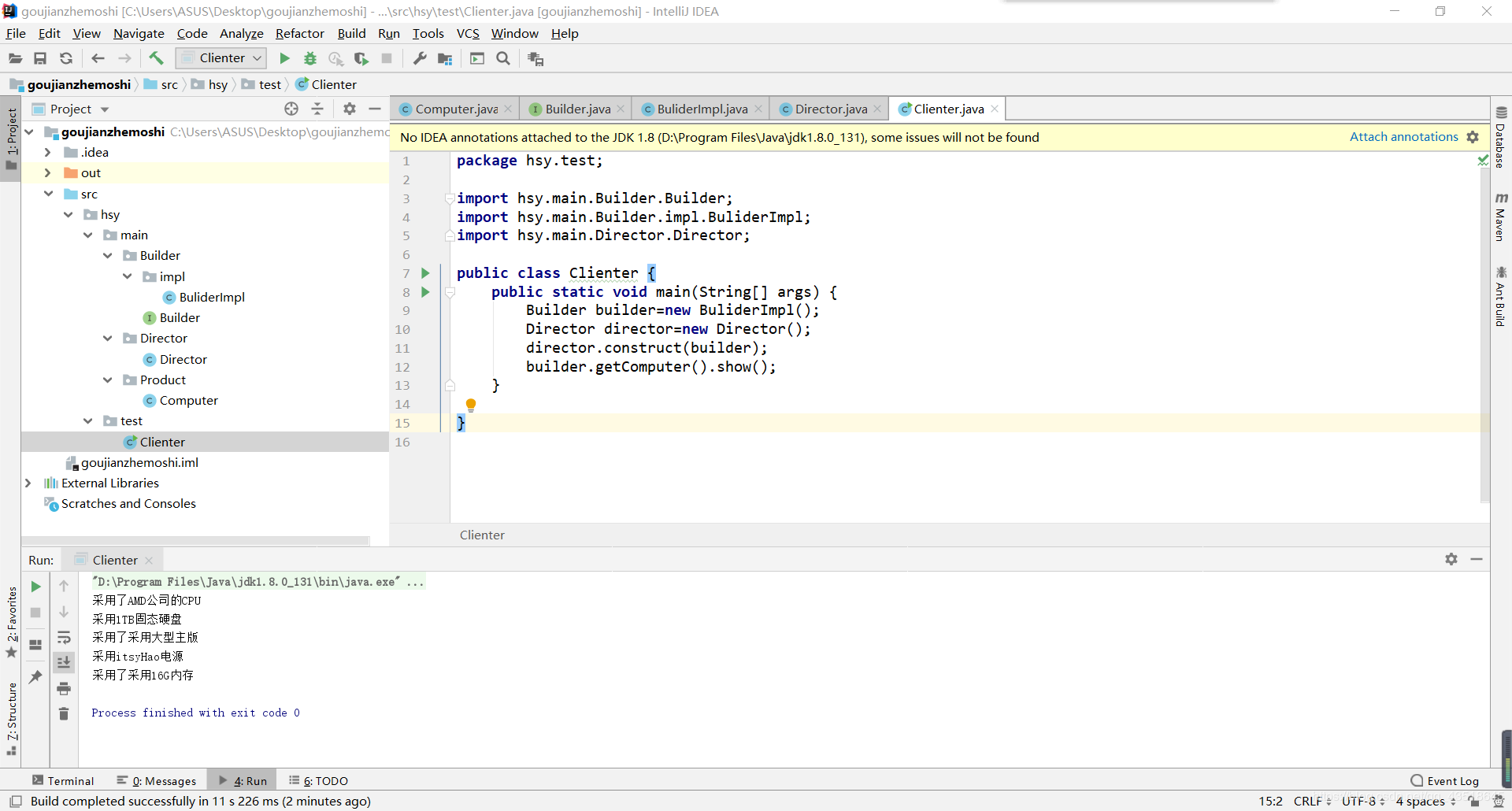Expand the External Libraries tree node
Viewport: 1512px width, 811px height.
point(28,483)
